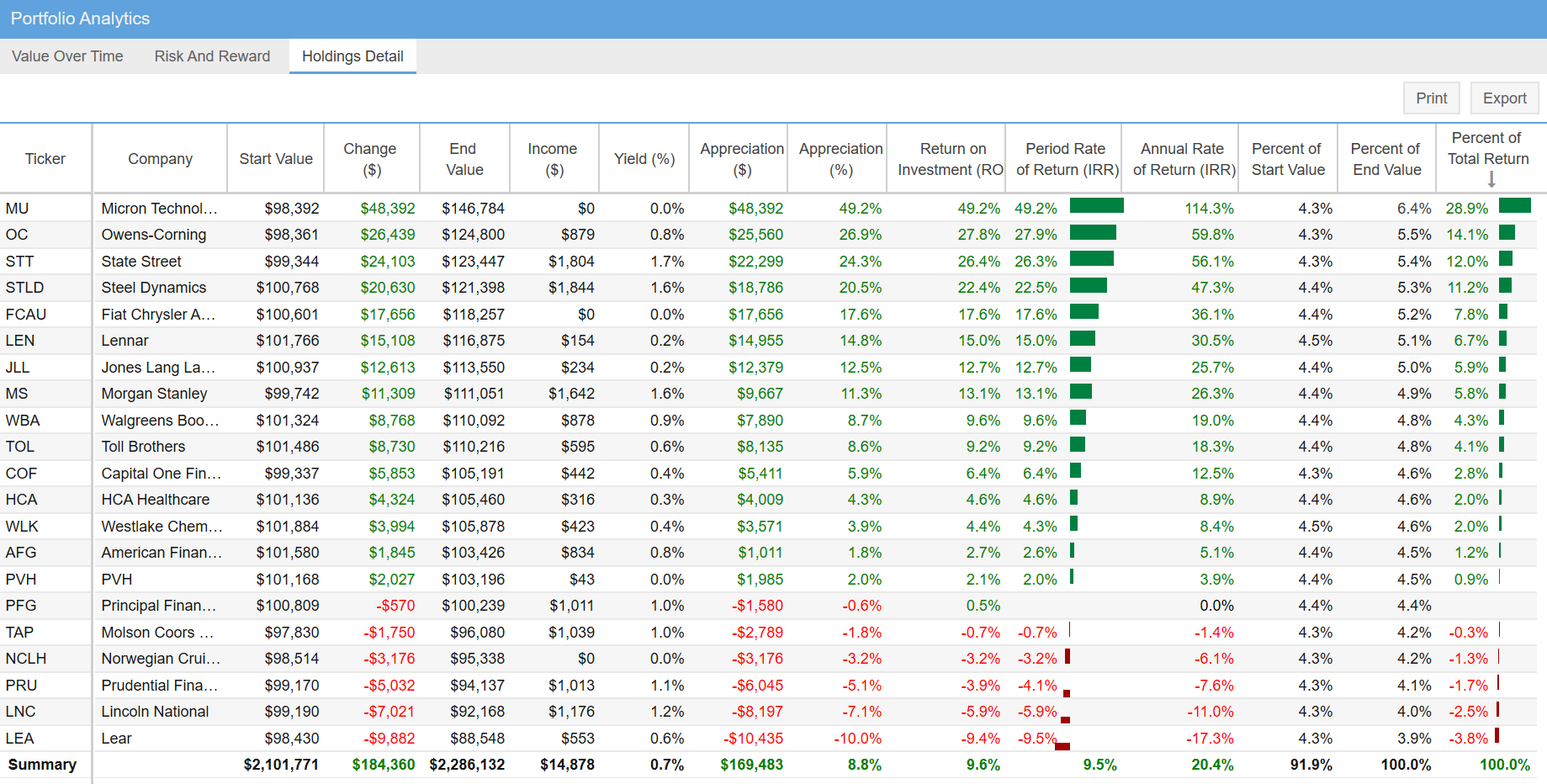The image size is (1547, 784).
Task: Click the STT ticker cell
Action: pyautogui.click(x=45, y=262)
